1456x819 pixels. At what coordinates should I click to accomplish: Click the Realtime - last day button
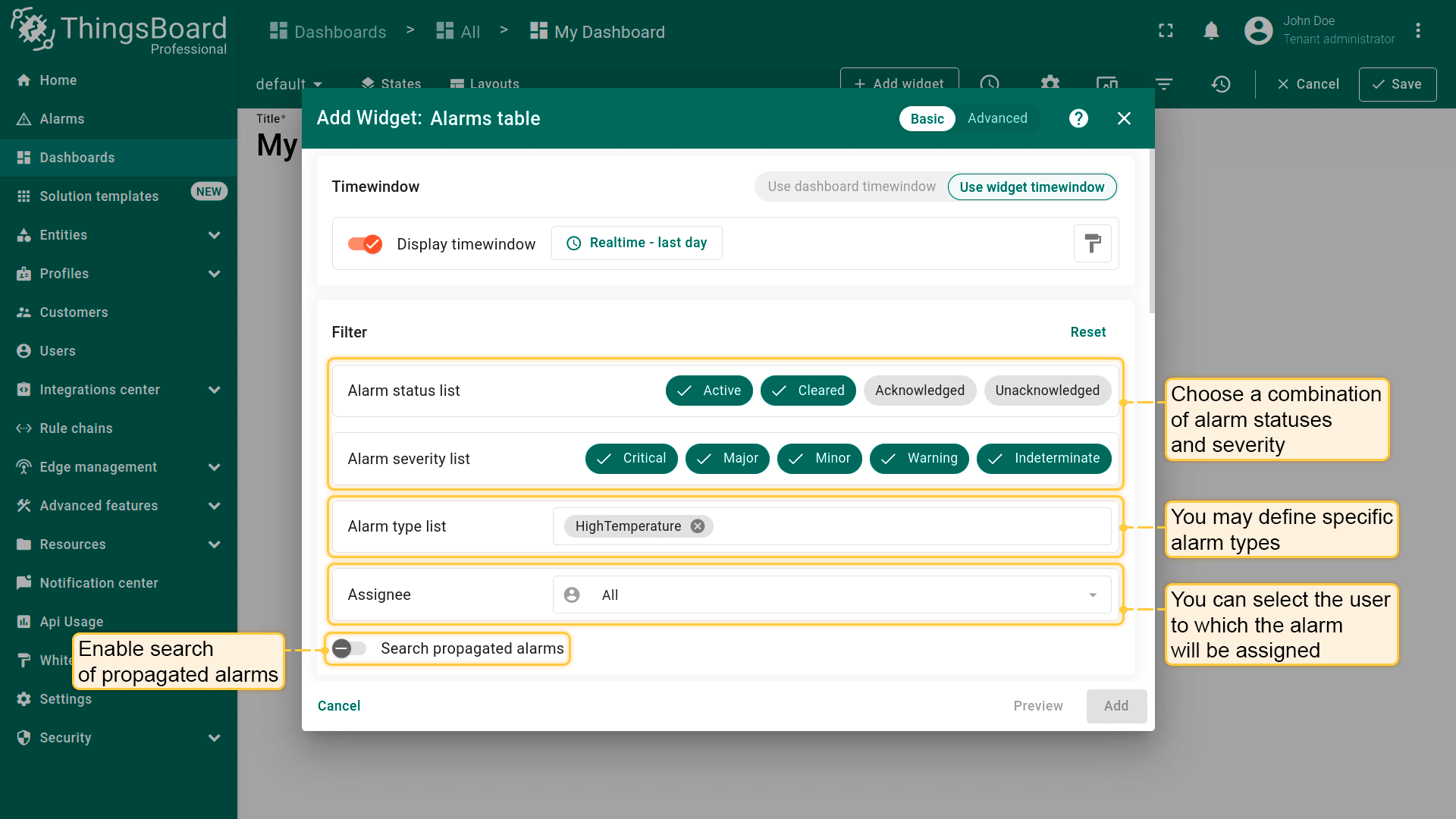[637, 243]
